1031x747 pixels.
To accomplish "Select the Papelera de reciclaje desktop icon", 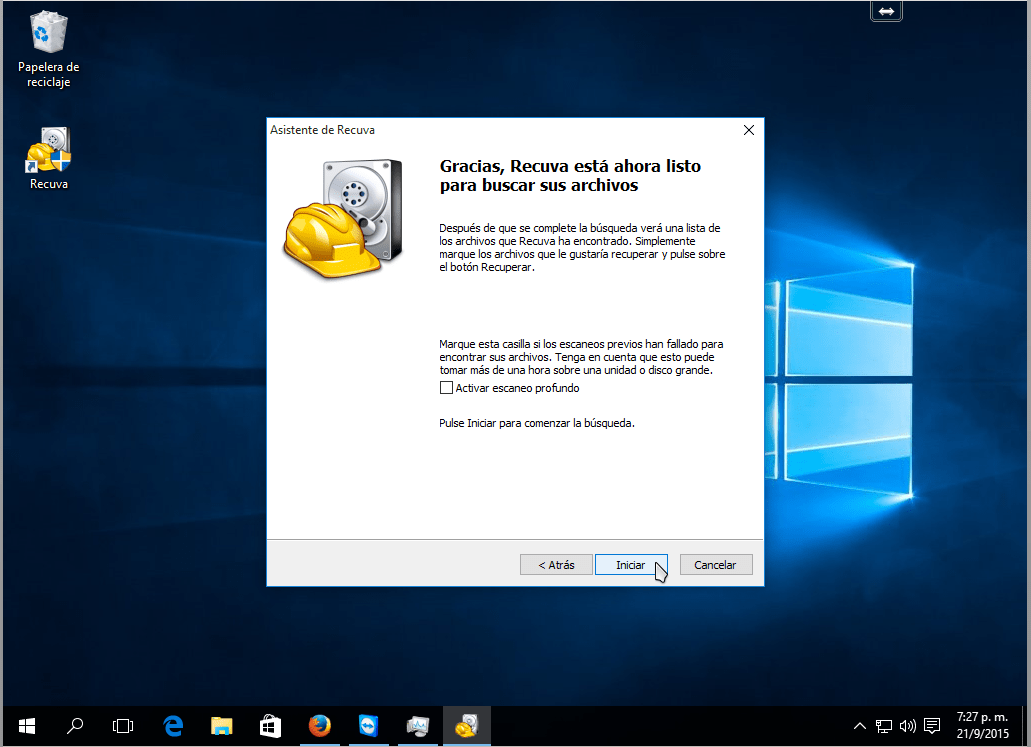I will [49, 50].
